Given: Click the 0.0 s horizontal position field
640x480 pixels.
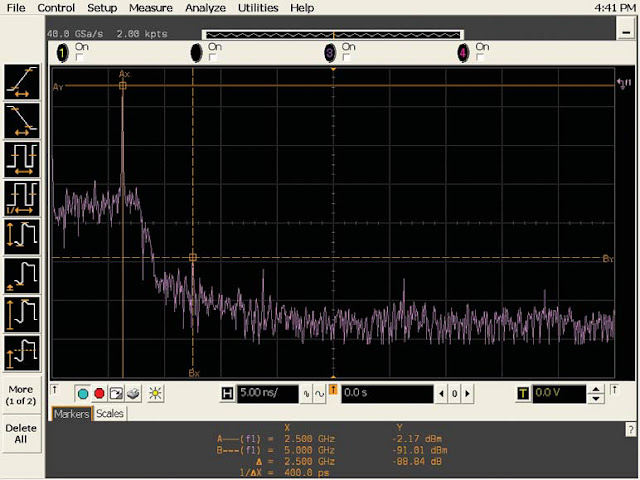Looking at the screenshot, I should [387, 393].
